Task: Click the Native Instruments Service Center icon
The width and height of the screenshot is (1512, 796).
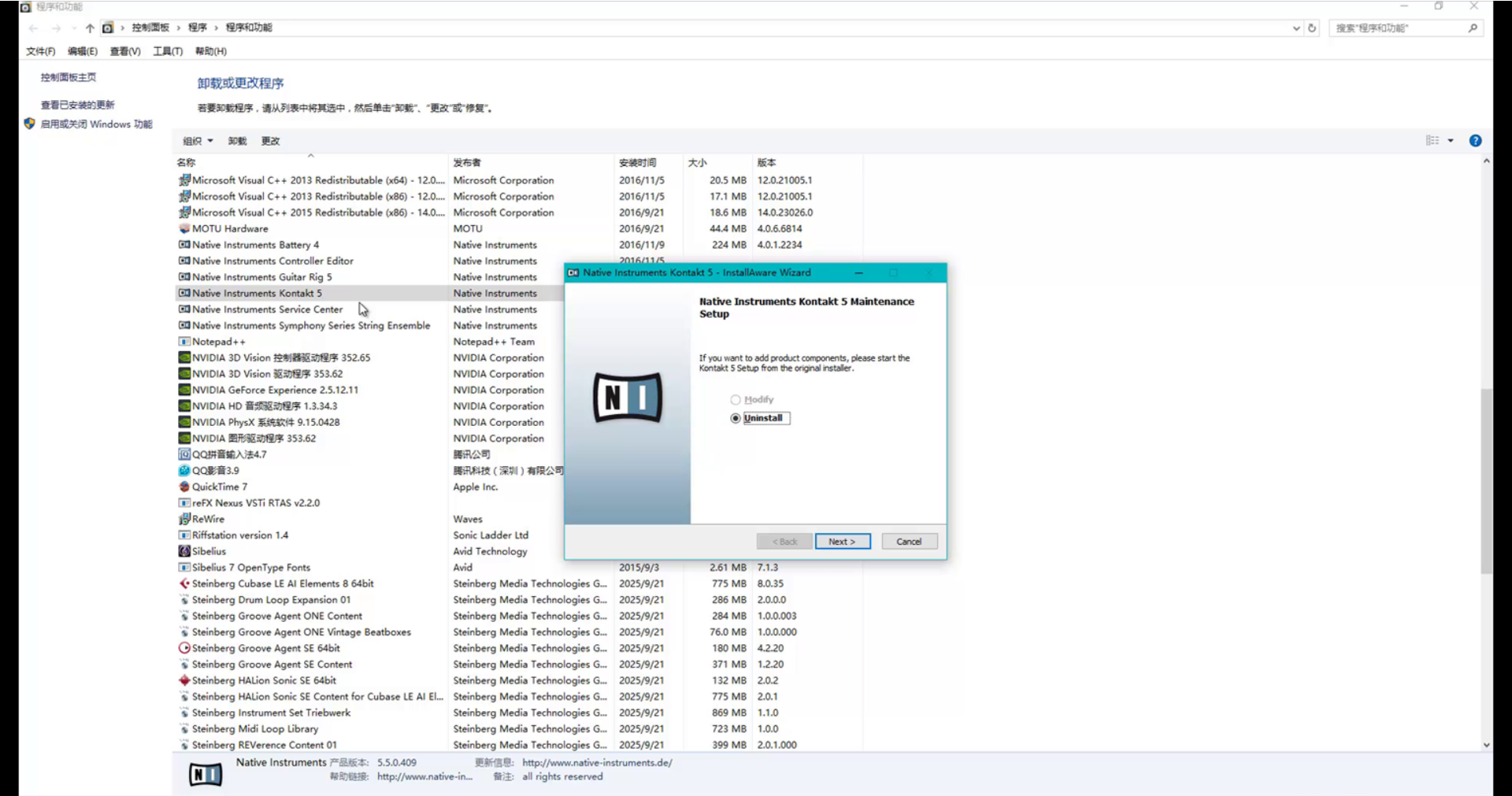Action: (184, 309)
